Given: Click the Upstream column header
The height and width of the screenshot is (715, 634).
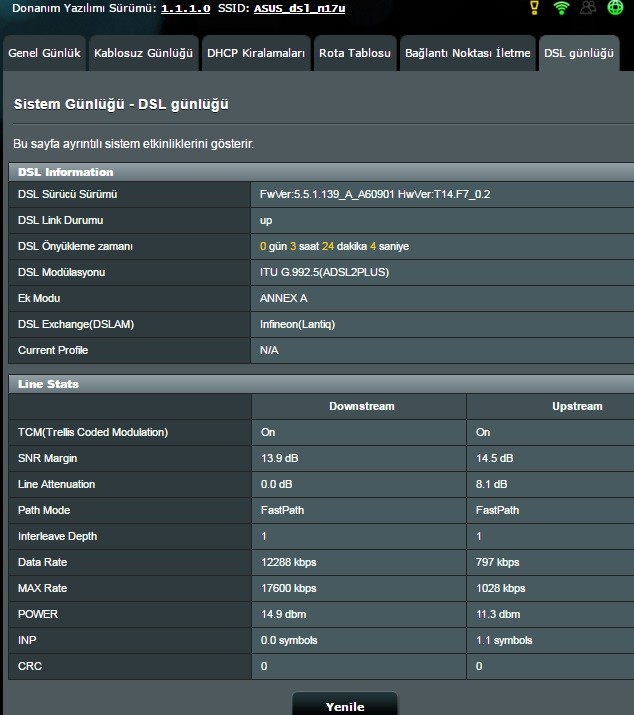Looking at the screenshot, I should point(577,406).
